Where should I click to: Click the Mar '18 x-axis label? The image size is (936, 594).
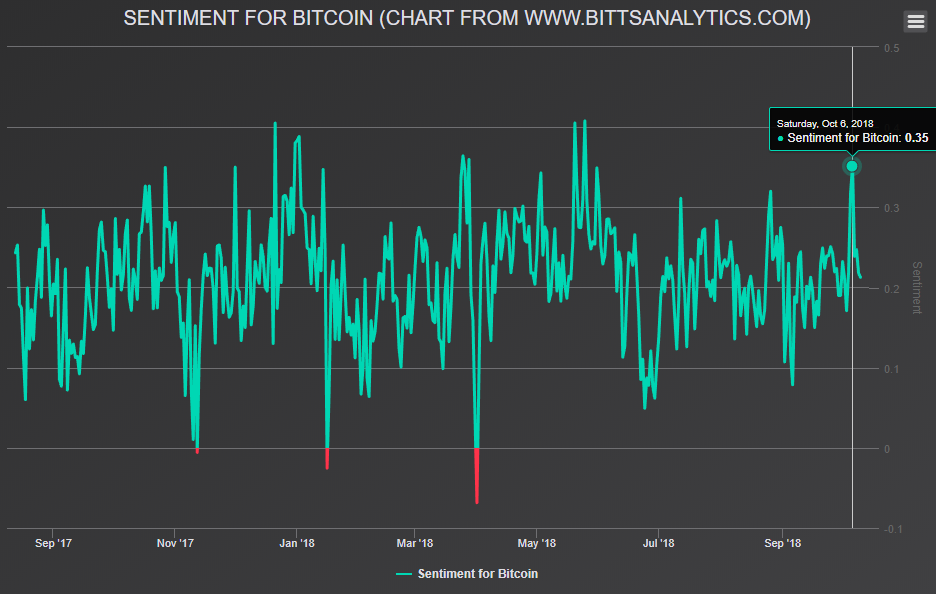click(415, 543)
